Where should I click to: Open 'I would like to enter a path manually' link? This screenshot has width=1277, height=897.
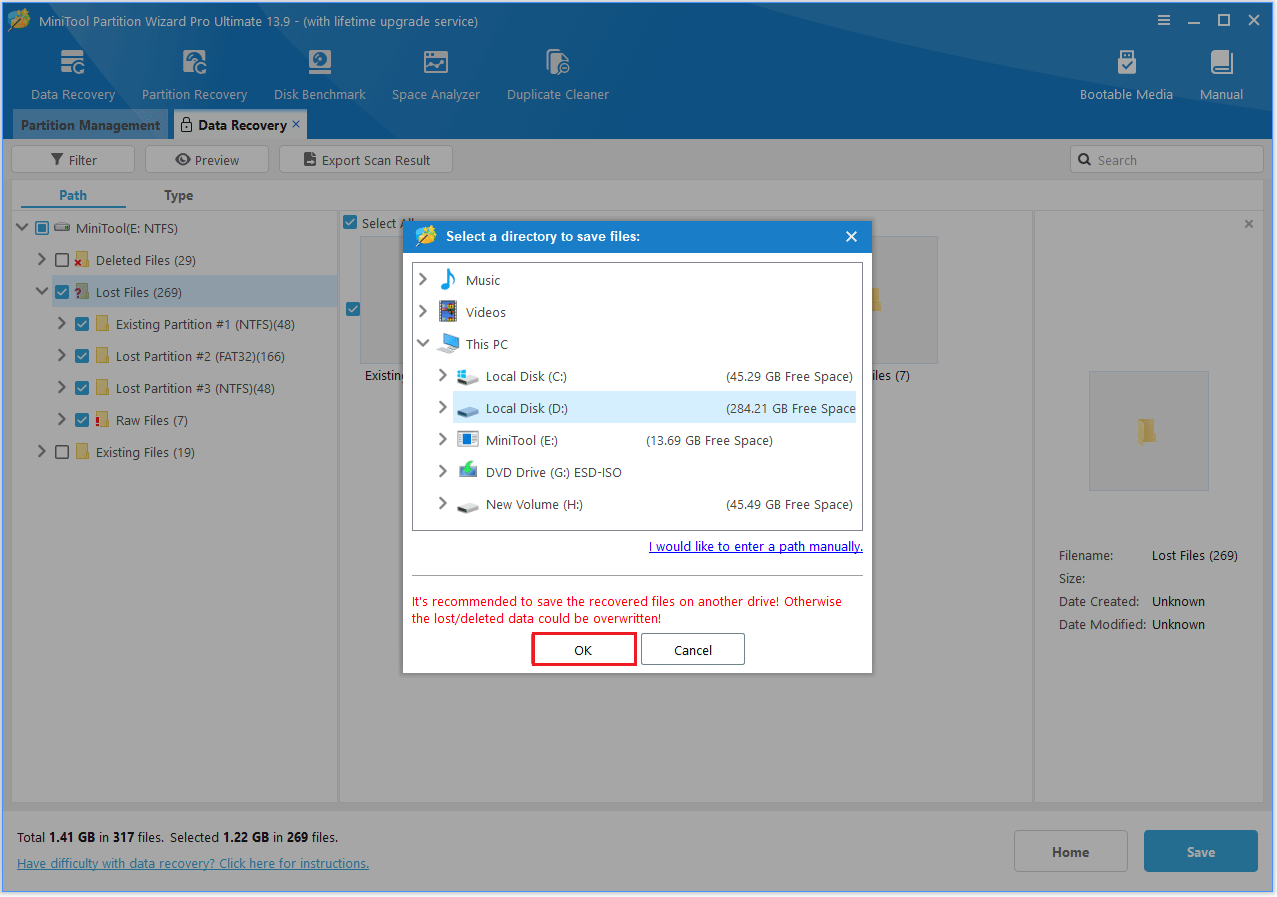pos(756,546)
